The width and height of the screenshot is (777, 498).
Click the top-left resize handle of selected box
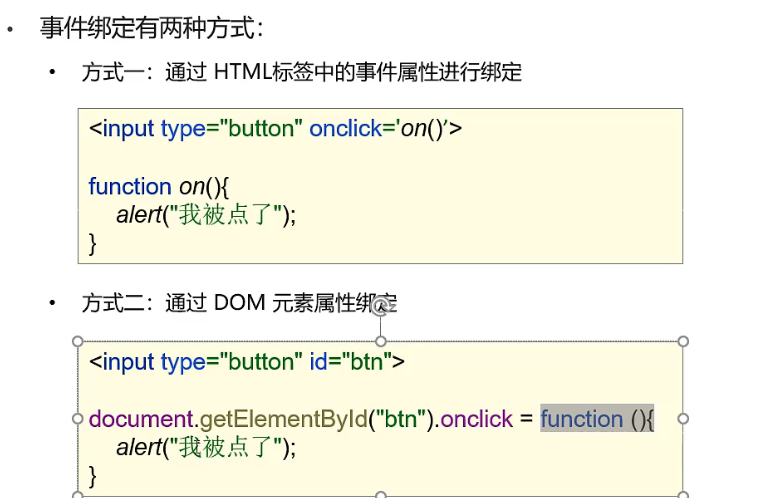(x=78, y=341)
